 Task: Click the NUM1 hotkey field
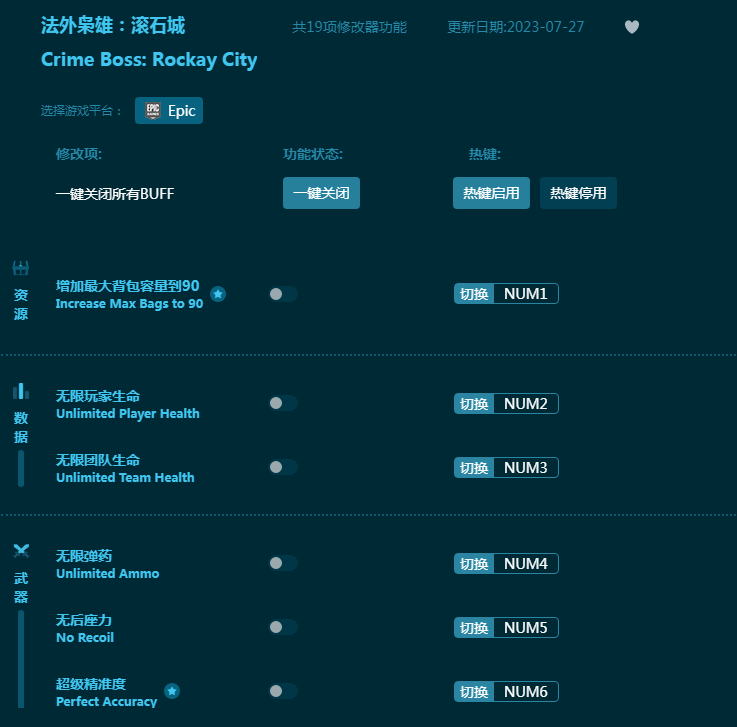(x=525, y=294)
